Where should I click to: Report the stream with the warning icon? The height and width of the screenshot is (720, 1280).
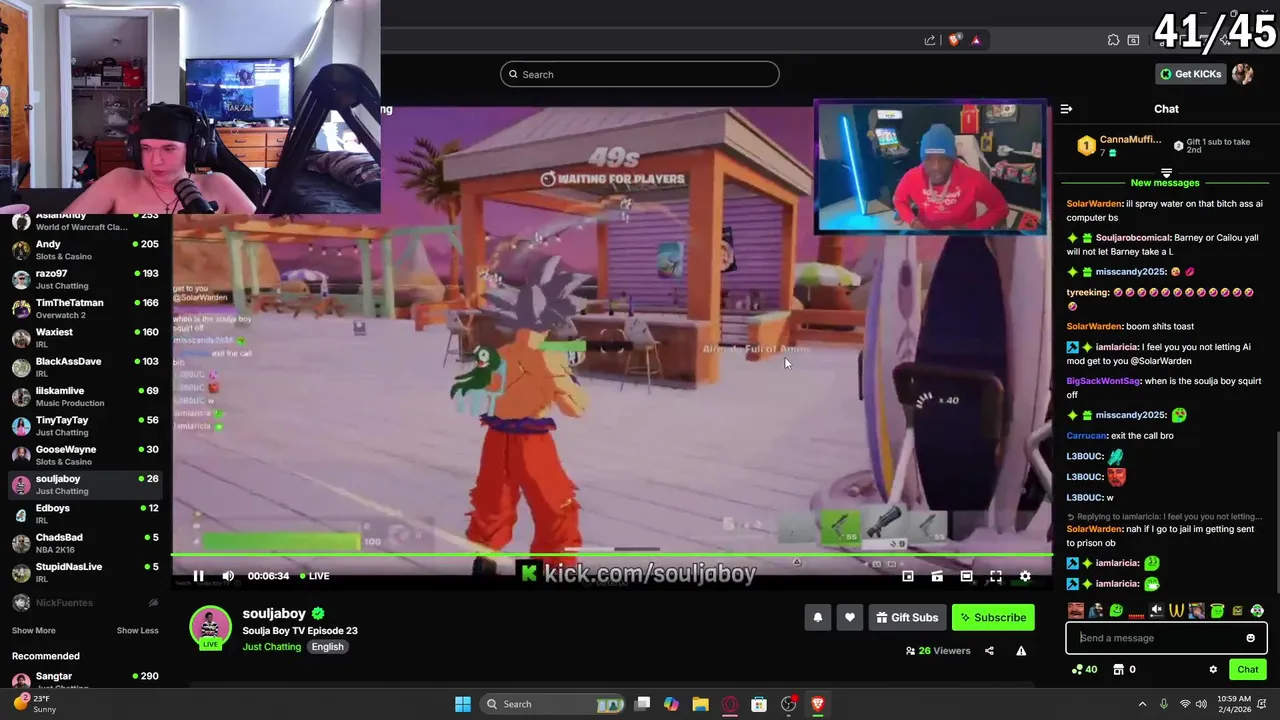click(1021, 651)
